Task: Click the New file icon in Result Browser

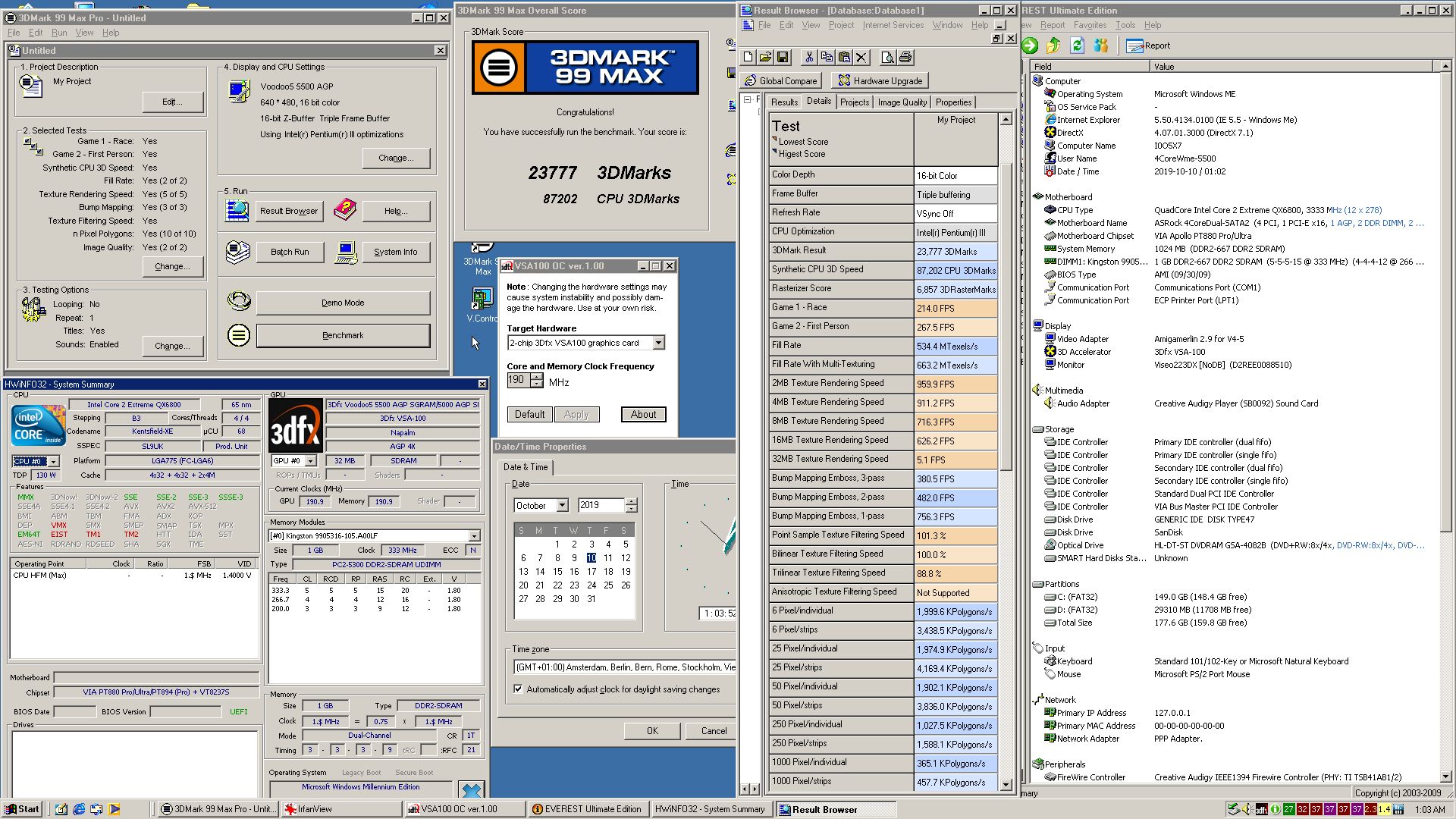Action: pos(748,58)
